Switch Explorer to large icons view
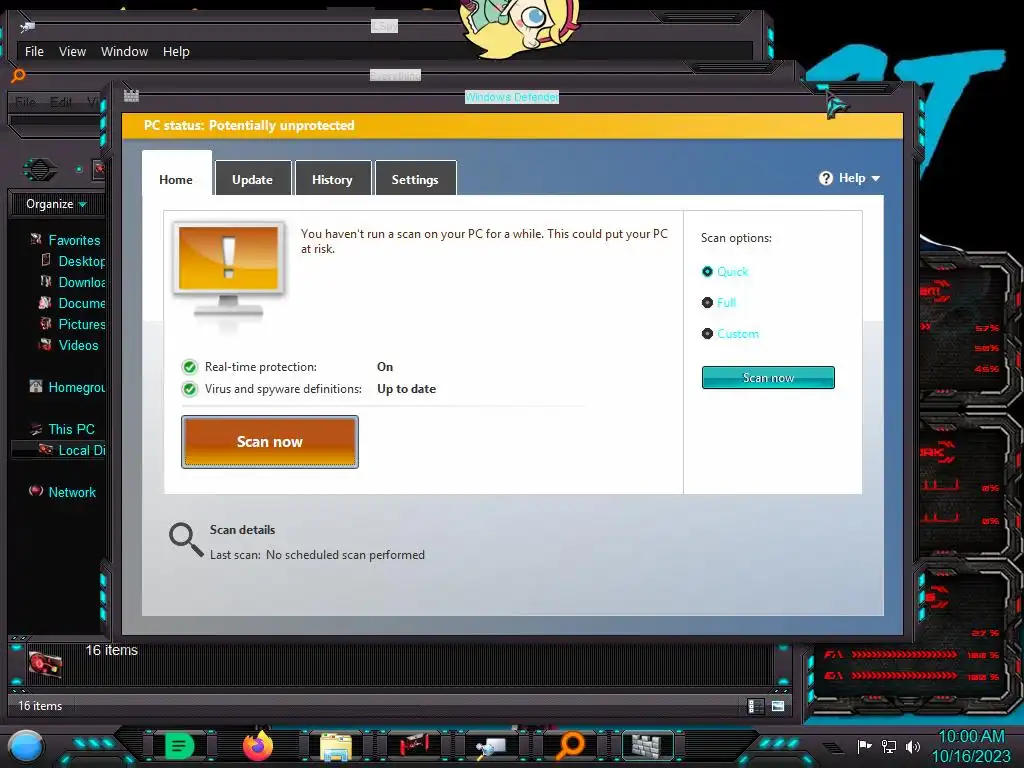The image size is (1024, 768). point(778,706)
